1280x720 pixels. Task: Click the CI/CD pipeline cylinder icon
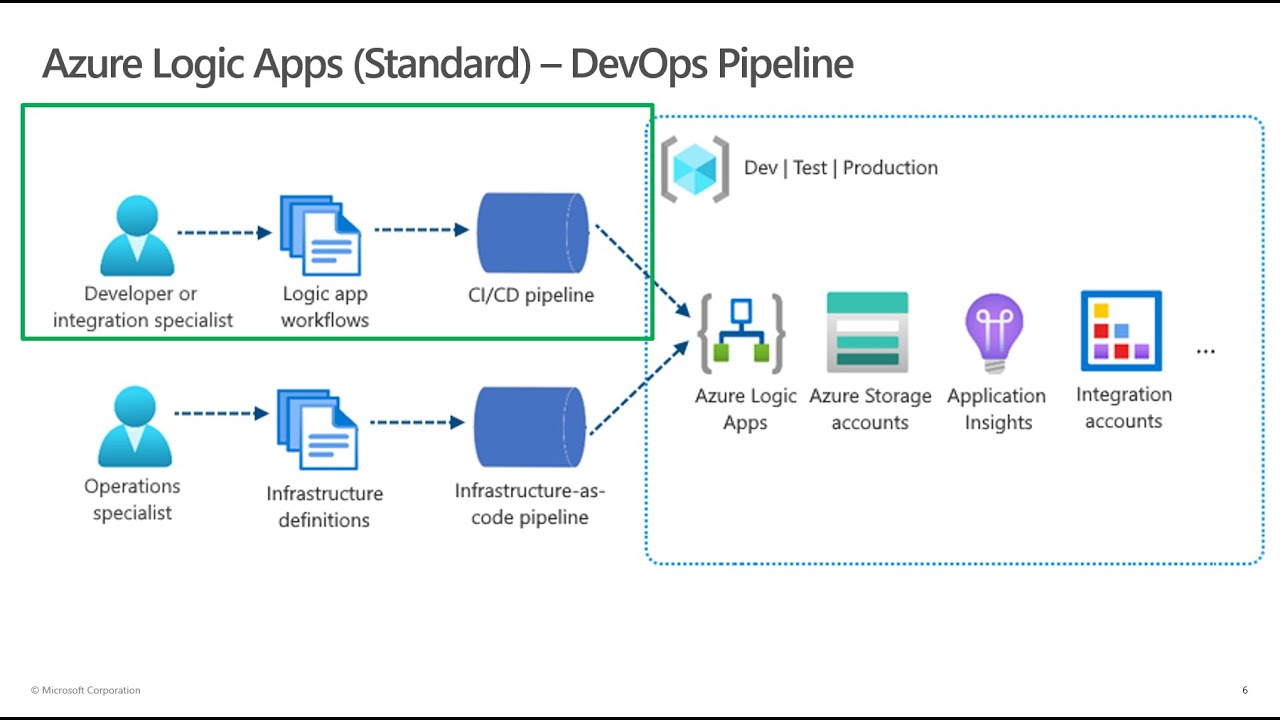point(534,233)
